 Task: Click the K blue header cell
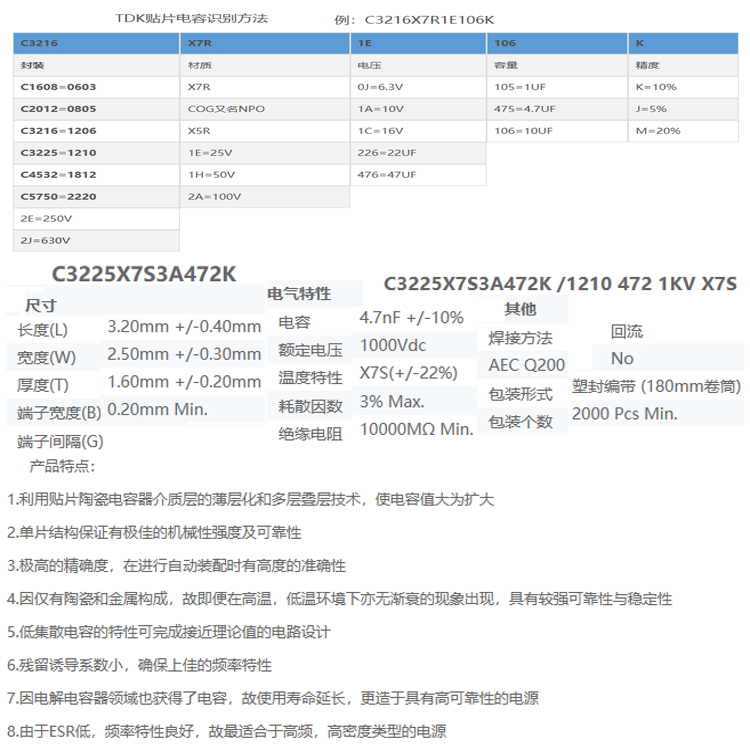684,43
